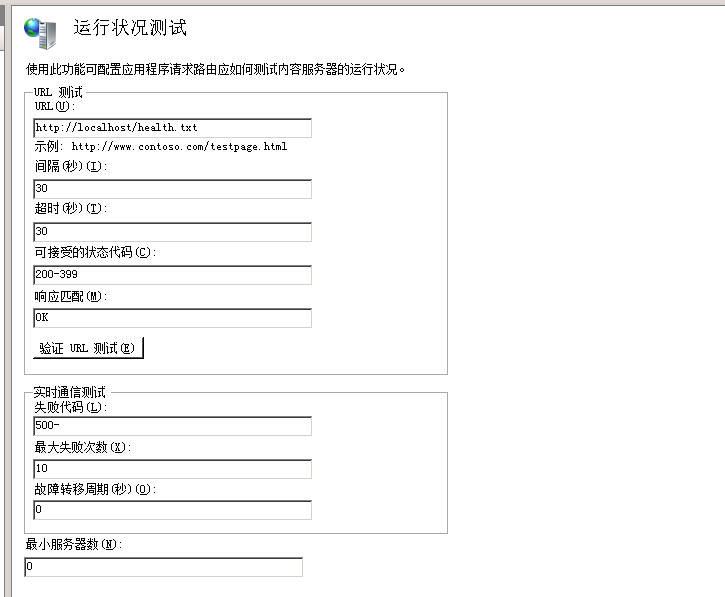Click the 验证 URL 测试 button
The image size is (725, 597).
pyautogui.click(x=88, y=348)
